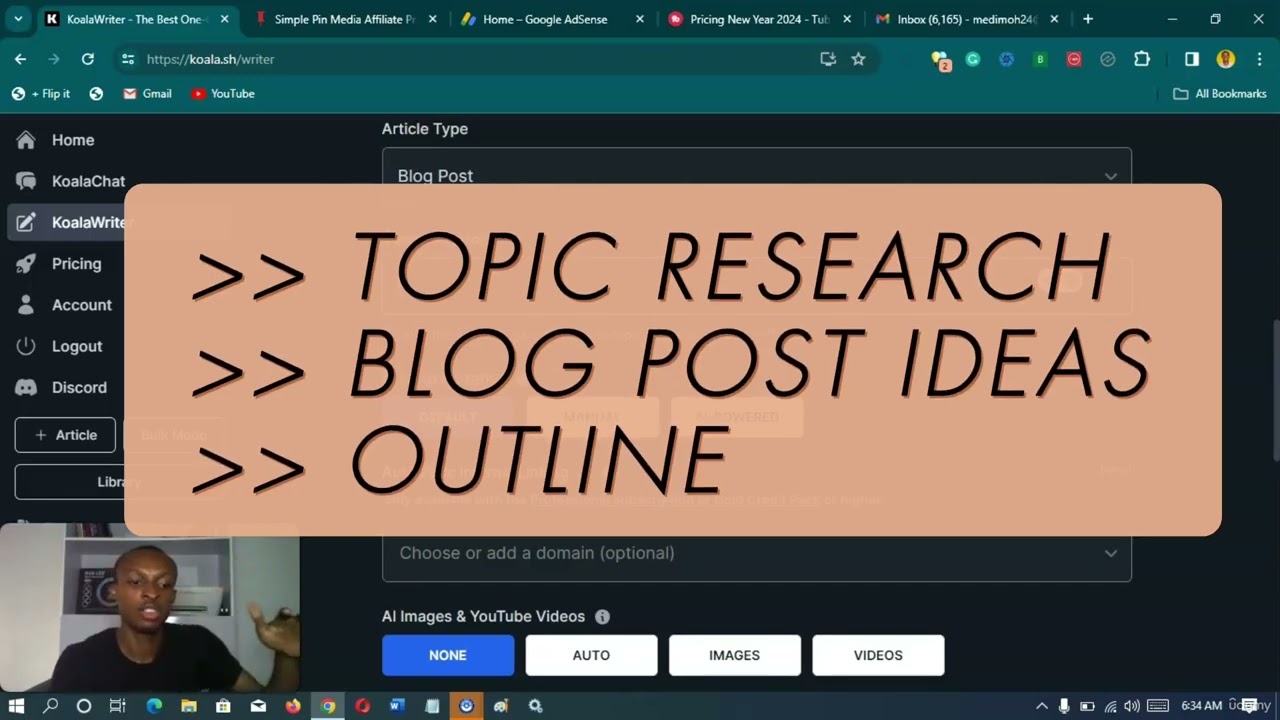Click the koala.sh/writer address bar
This screenshot has width=1280, height=720.
pos(480,59)
